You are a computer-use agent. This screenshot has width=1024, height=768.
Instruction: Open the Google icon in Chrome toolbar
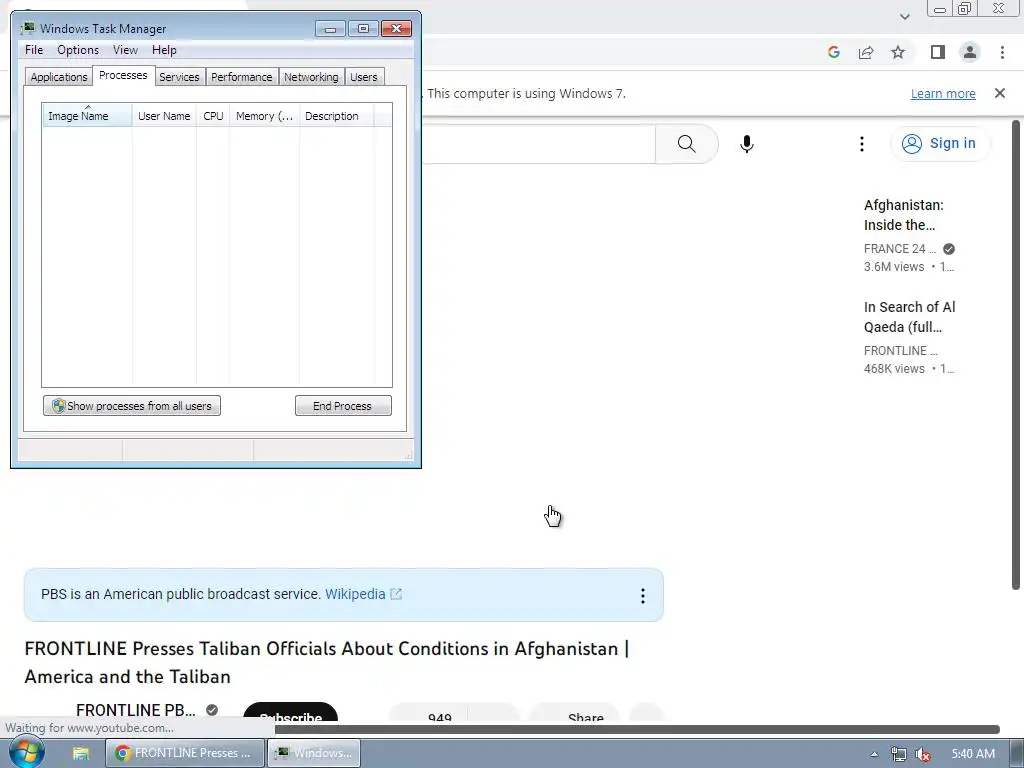click(833, 52)
